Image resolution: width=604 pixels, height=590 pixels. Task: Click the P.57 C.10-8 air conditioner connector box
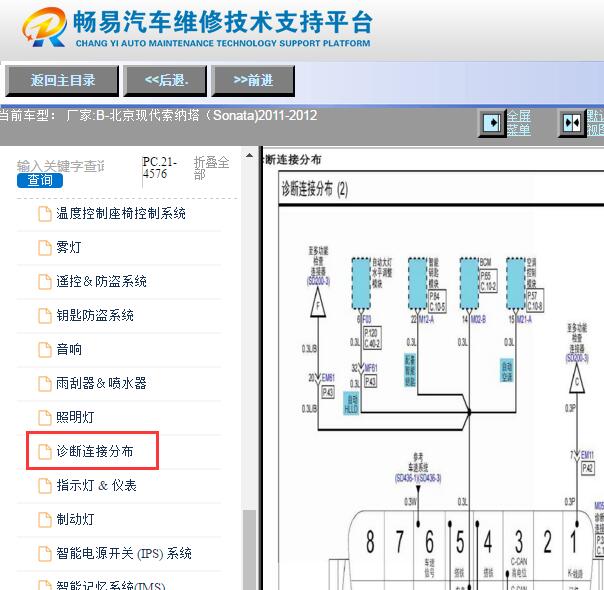[x=534, y=300]
